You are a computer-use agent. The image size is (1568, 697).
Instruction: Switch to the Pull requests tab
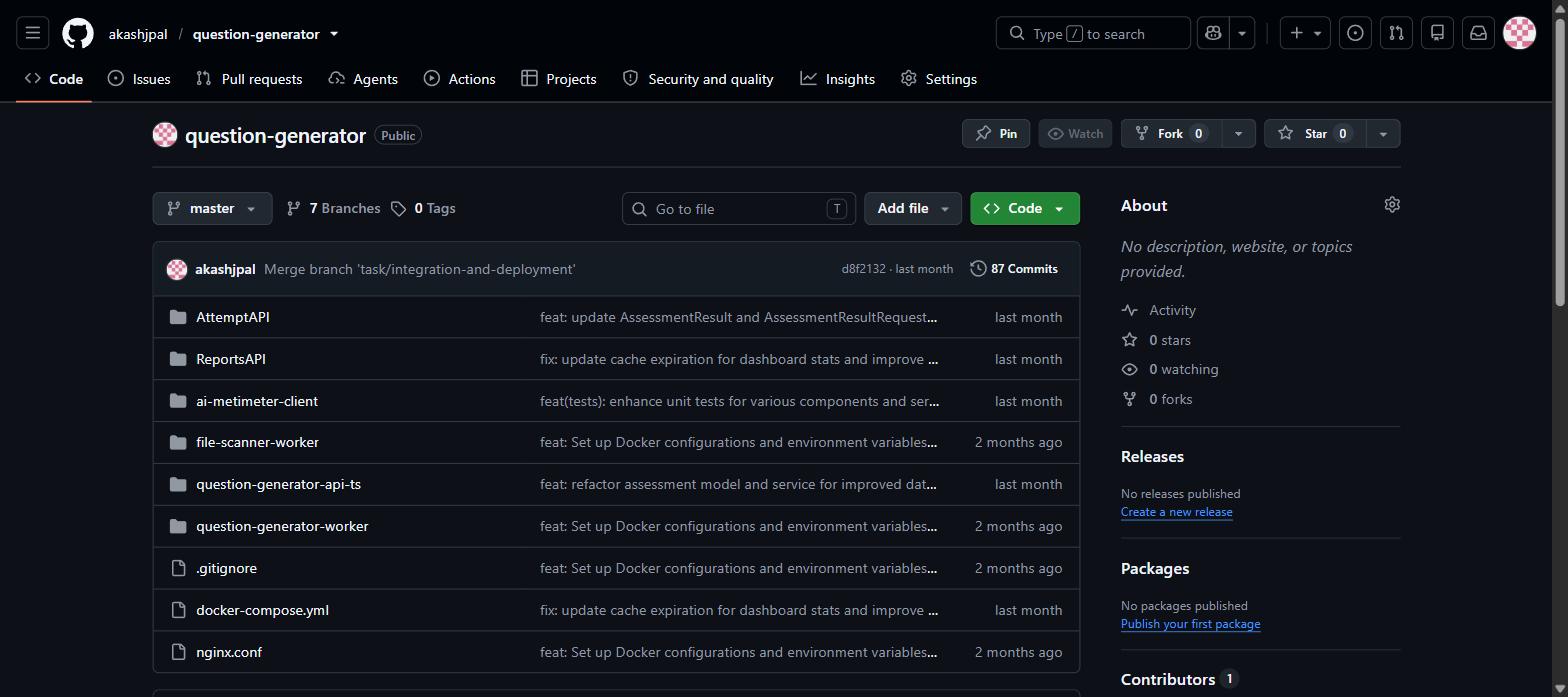pyautogui.click(x=249, y=79)
